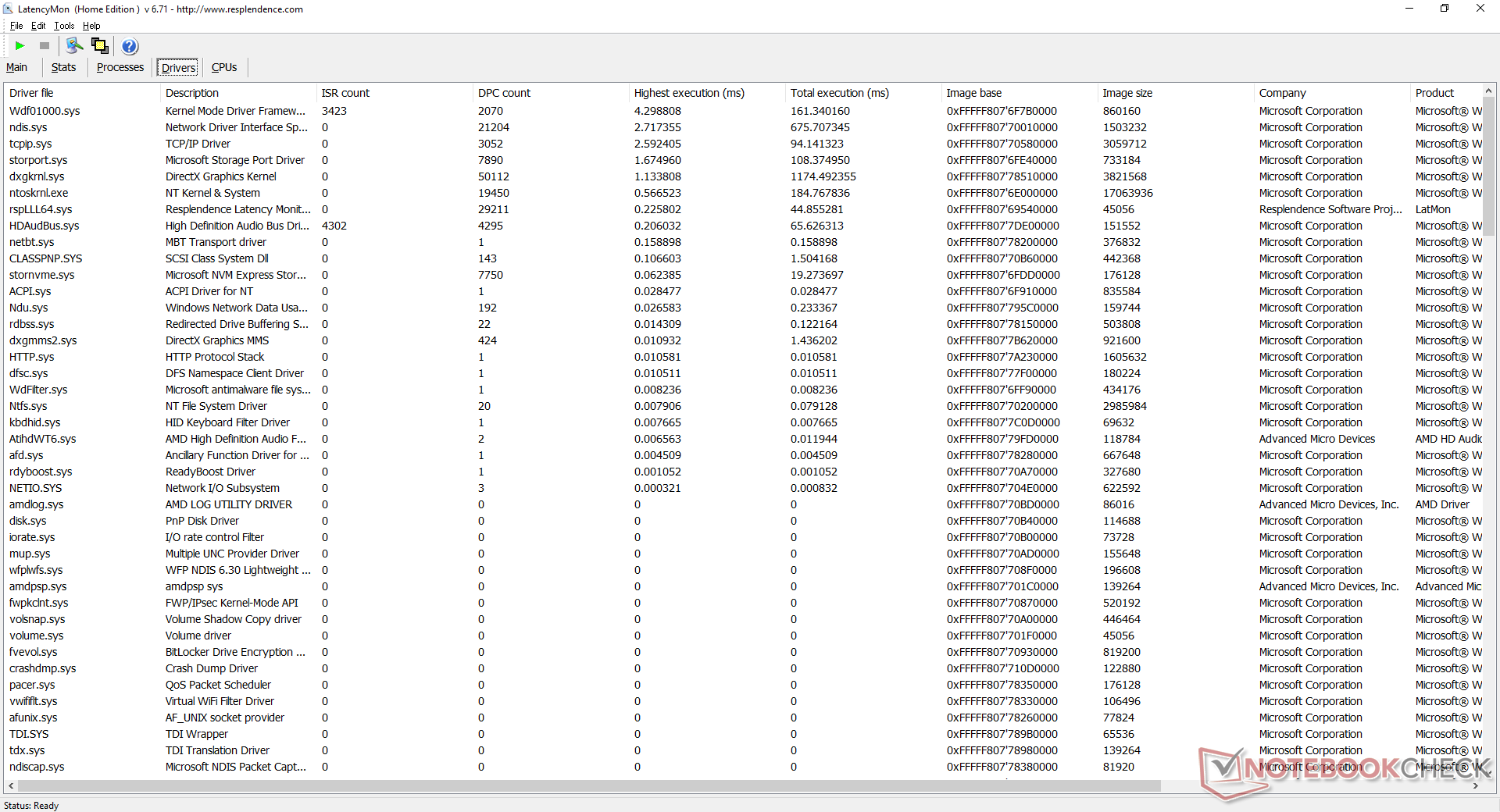The width and height of the screenshot is (1500, 812).
Task: Sort by Highest execution (ms) column header
Action: [x=707, y=93]
